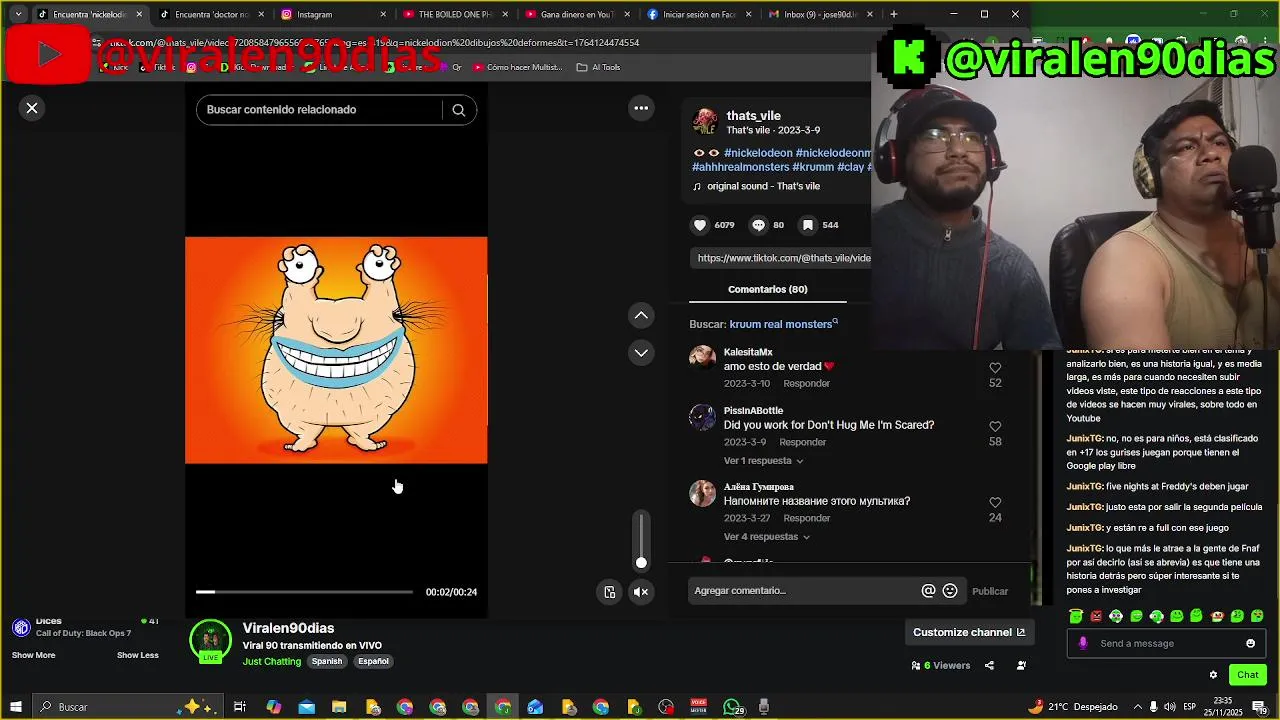Reply to PissInABottle via Responder
Image resolution: width=1280 pixels, height=720 pixels.
803,442
